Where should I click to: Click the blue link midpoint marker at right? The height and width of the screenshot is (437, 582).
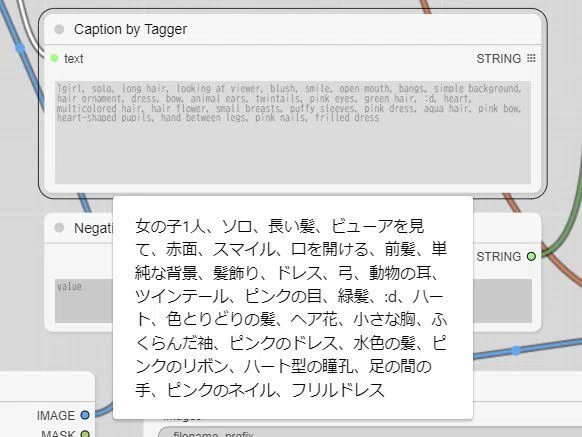516,350
